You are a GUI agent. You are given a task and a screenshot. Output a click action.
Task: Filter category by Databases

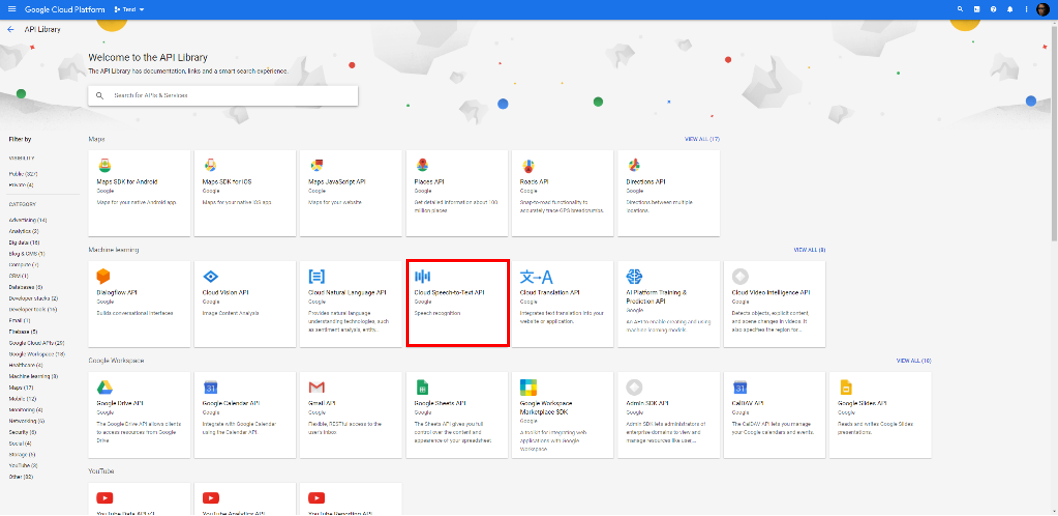click(x=26, y=287)
